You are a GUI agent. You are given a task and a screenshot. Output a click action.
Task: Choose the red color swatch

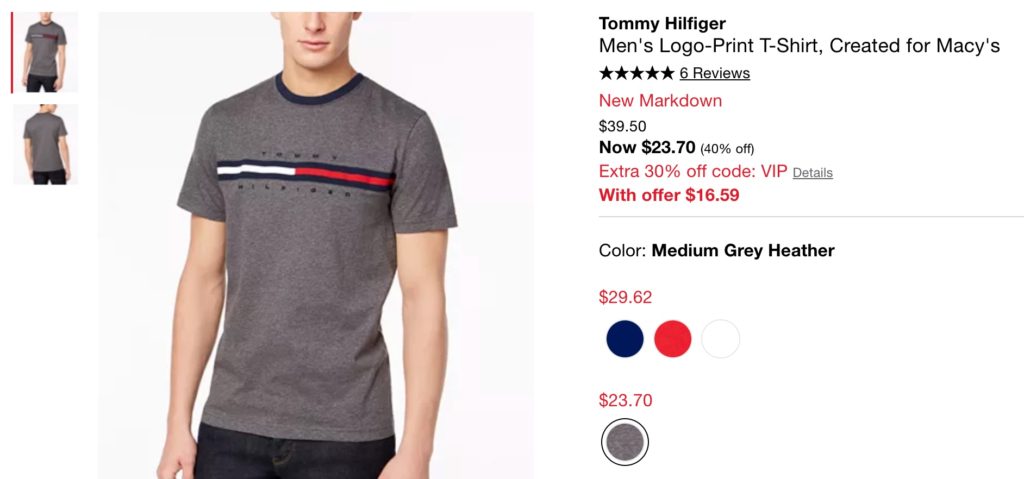tap(673, 339)
